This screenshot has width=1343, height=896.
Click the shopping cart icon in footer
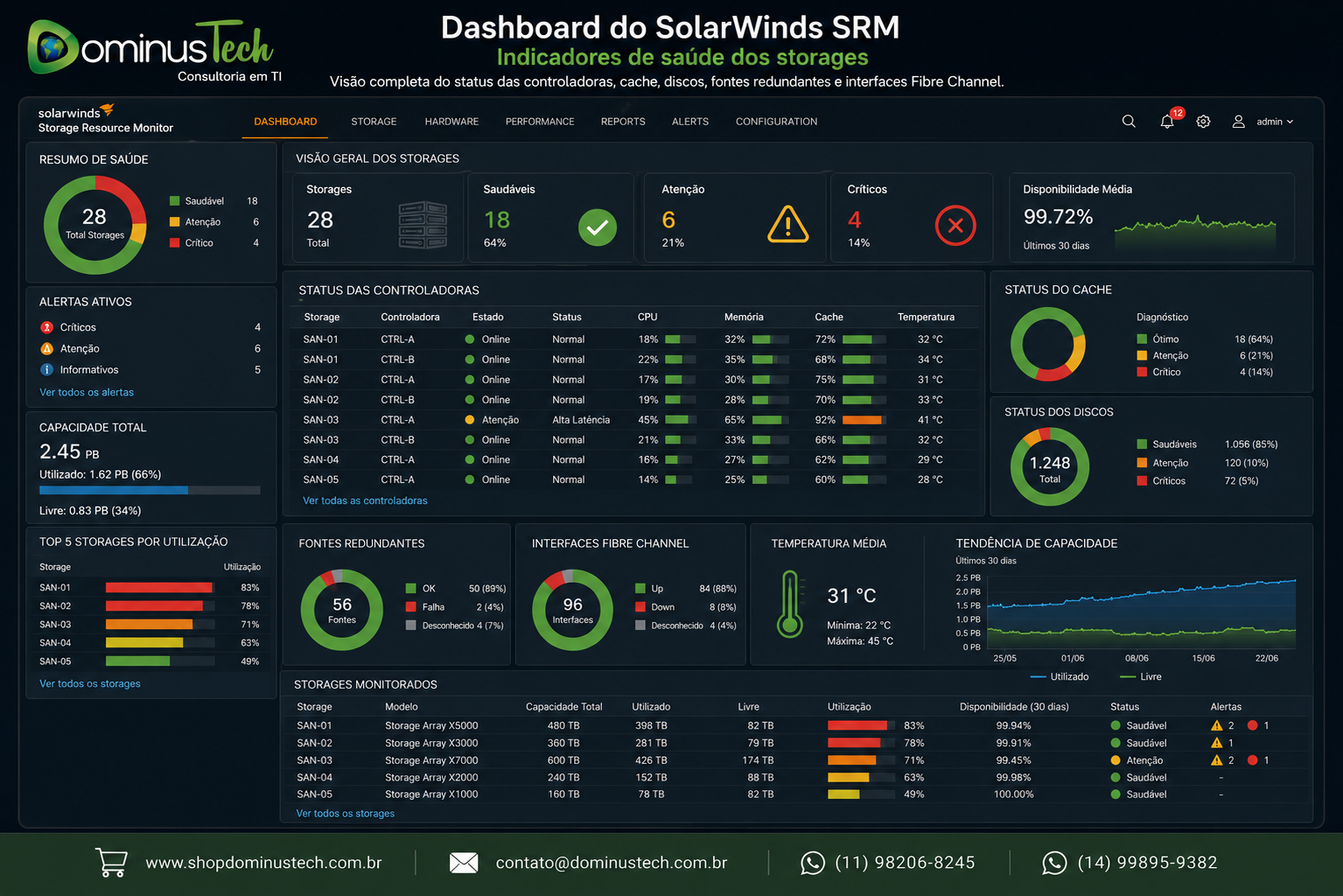111,863
